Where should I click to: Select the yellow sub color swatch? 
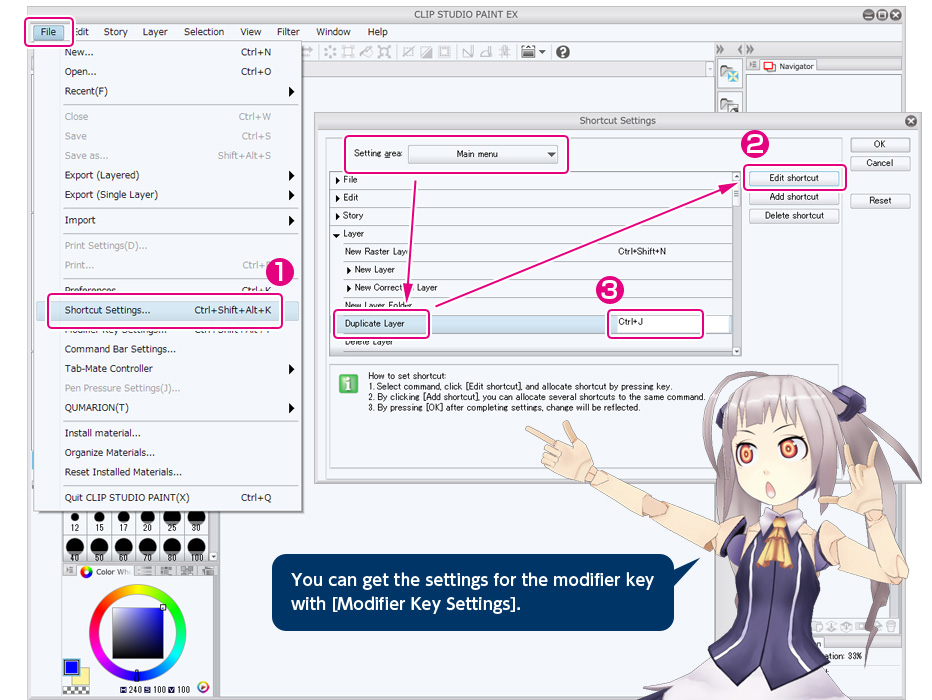click(81, 677)
